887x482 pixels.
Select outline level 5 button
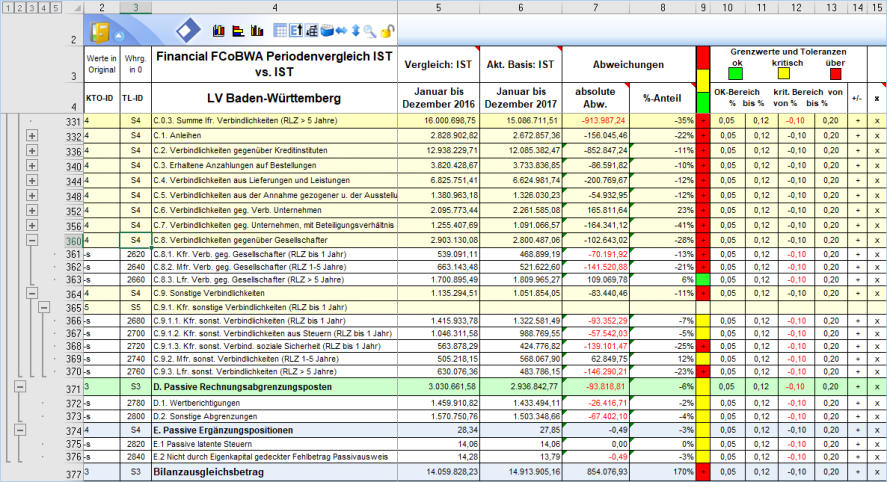coord(55,7)
